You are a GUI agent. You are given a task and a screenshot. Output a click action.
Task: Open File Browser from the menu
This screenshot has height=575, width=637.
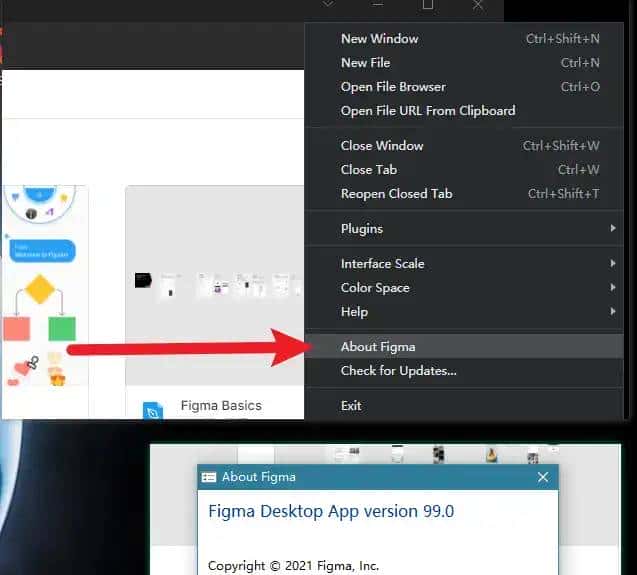pyautogui.click(x=464, y=87)
